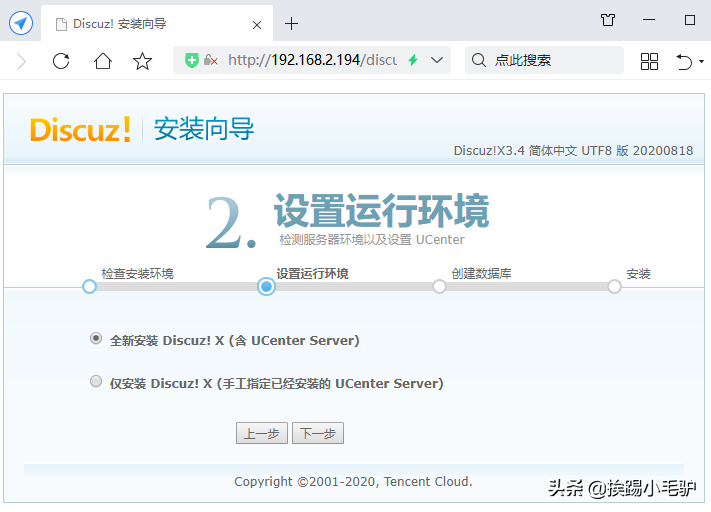
Task: Expand the small arrow beside undo icon
Action: (x=701, y=61)
